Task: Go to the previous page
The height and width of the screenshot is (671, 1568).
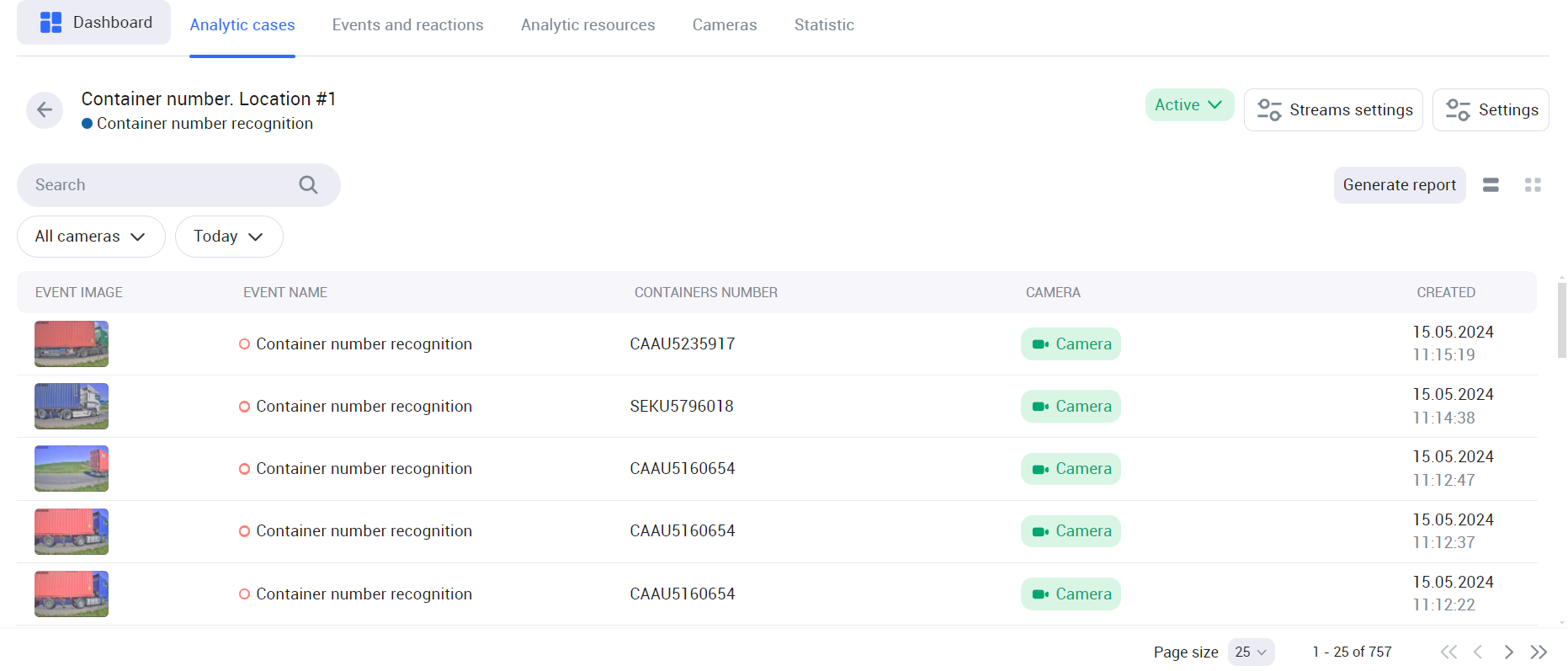Action: coord(1478,652)
